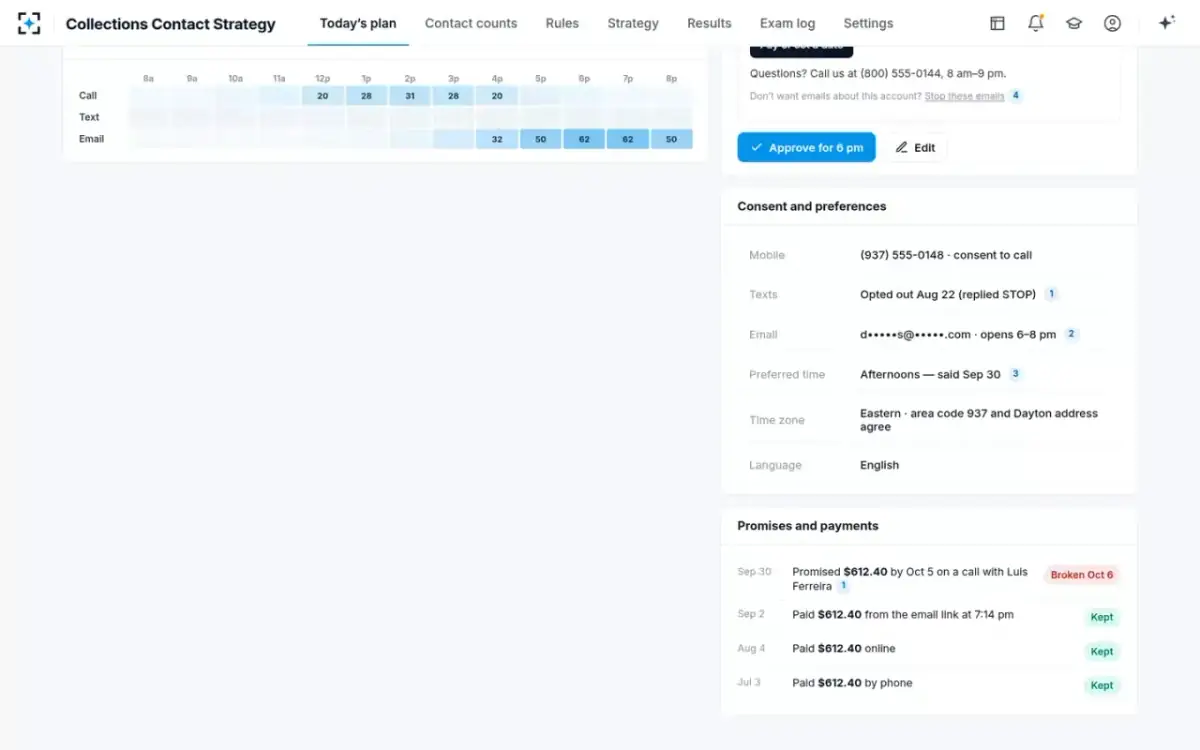This screenshot has height=750, width=1200.
Task: Click the Collections Contact Strategy title
Action: 170,23
